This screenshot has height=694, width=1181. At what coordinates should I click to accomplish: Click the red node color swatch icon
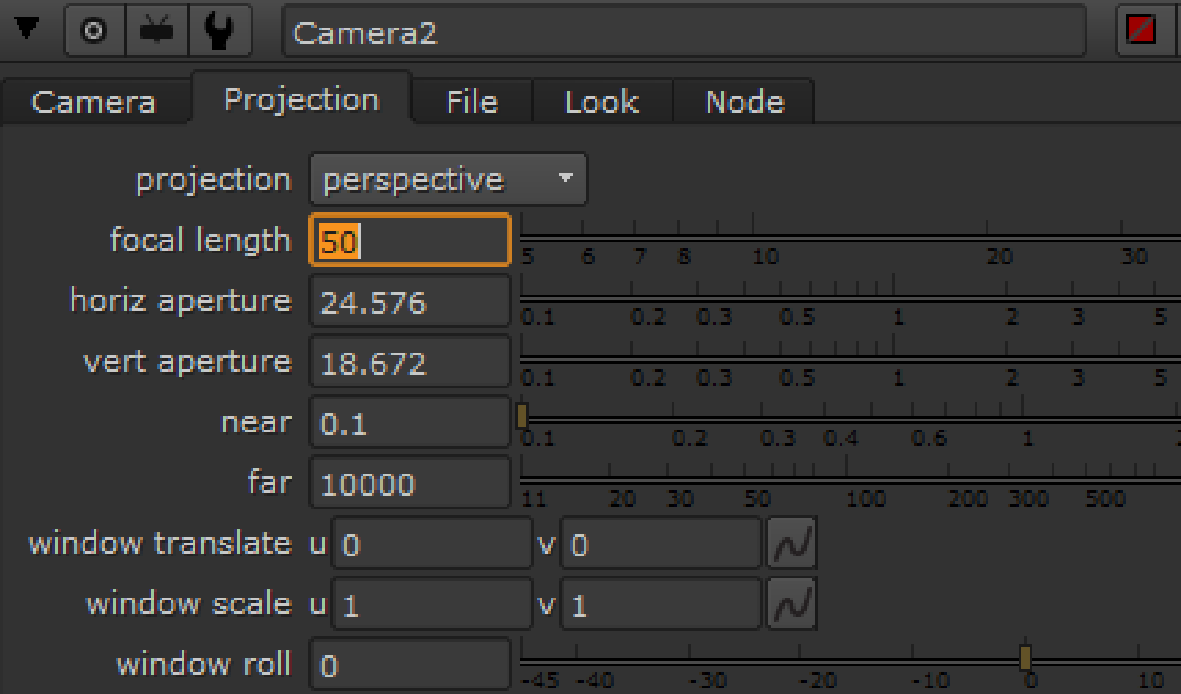[x=1141, y=31]
